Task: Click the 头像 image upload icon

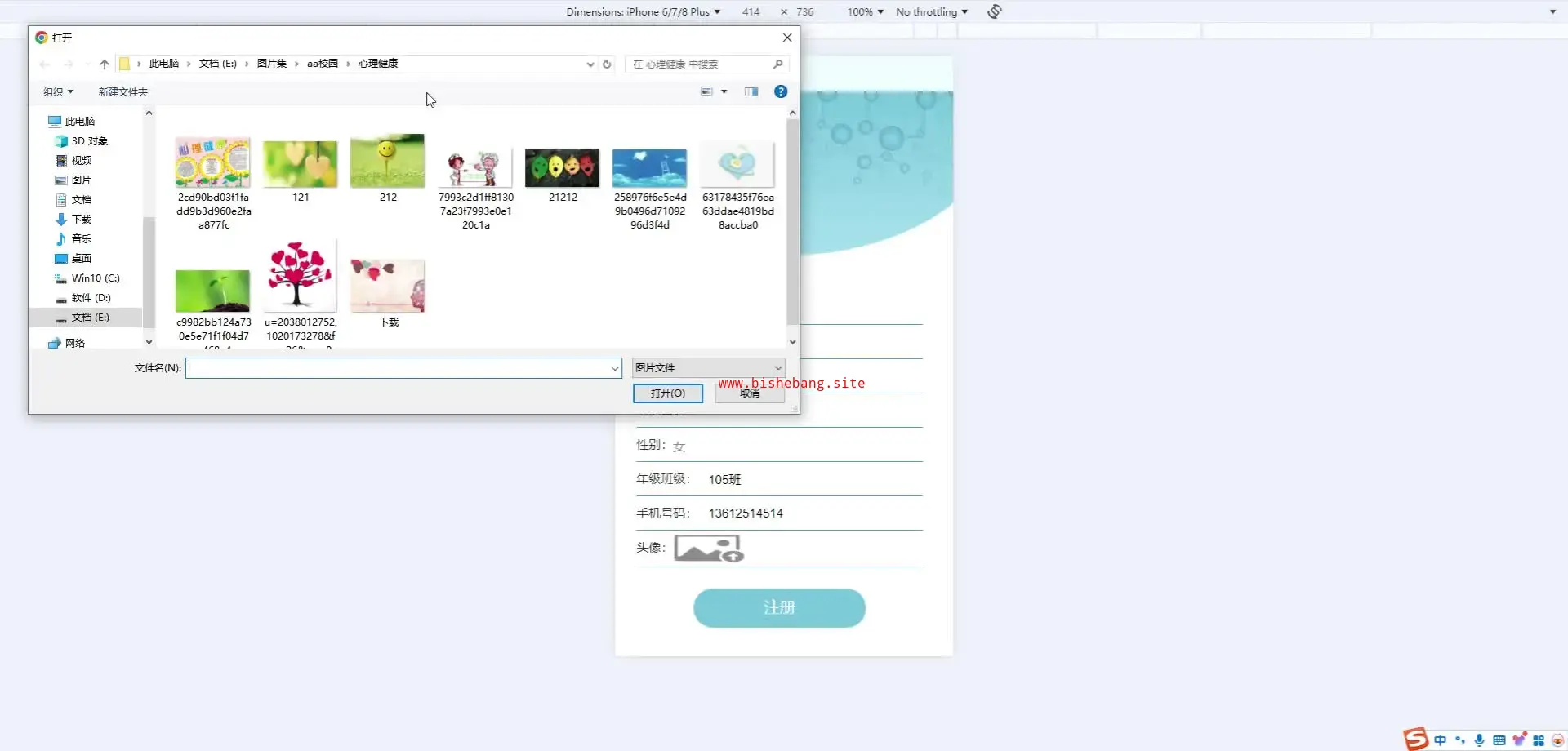Action: (x=709, y=549)
